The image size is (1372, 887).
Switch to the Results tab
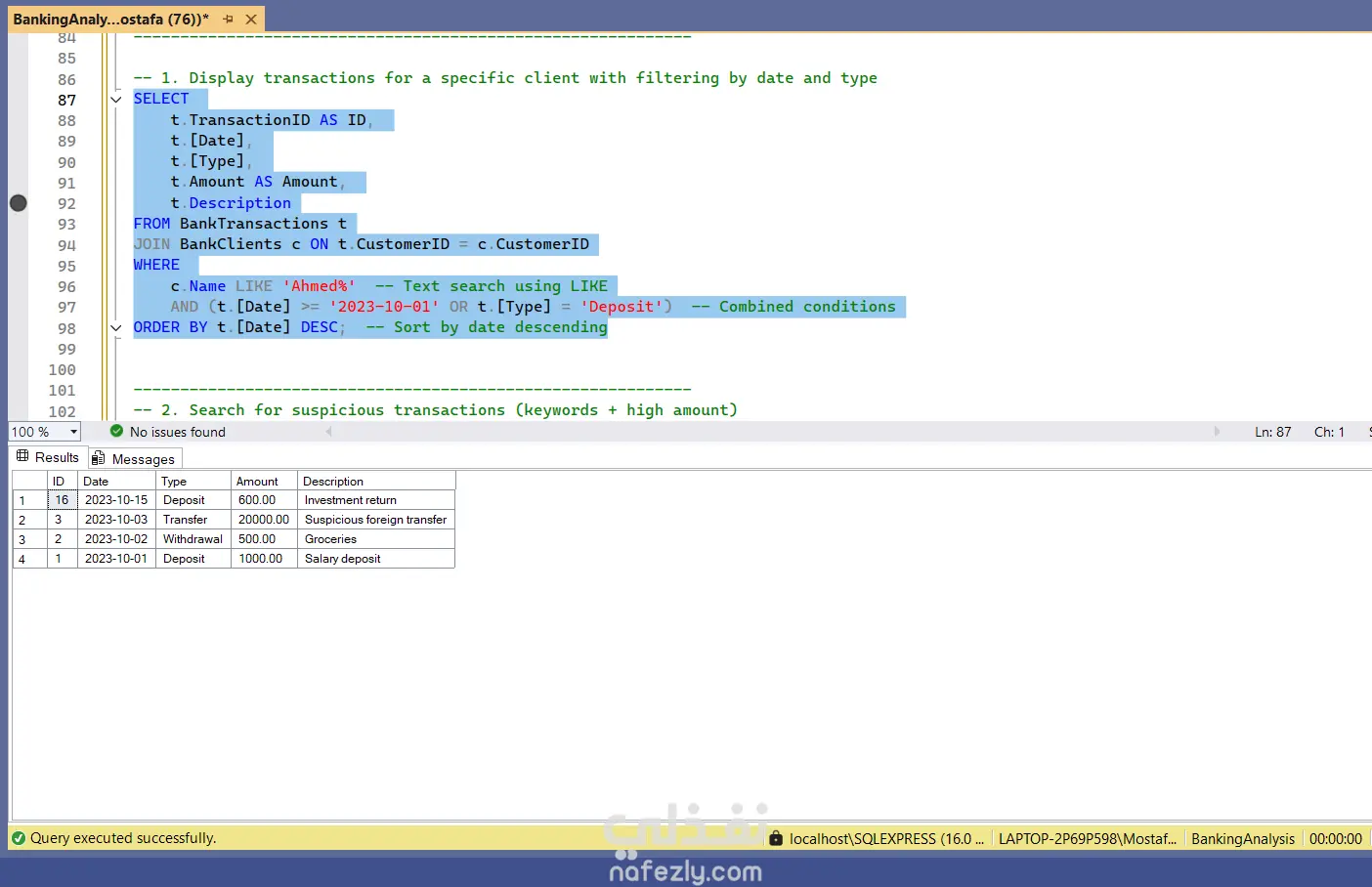57,457
